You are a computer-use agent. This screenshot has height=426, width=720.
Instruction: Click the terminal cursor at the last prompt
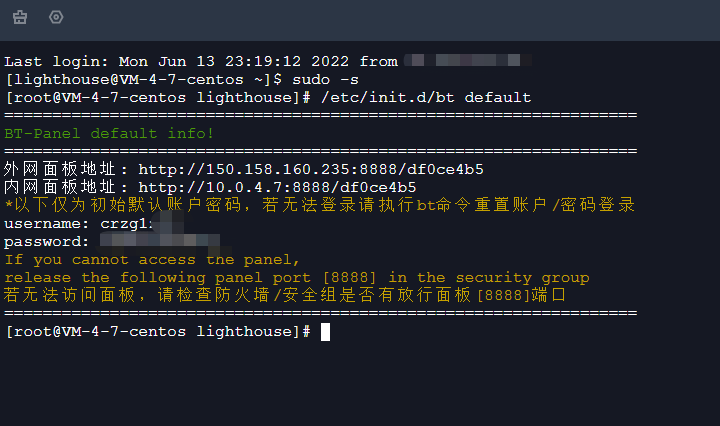coord(325,332)
